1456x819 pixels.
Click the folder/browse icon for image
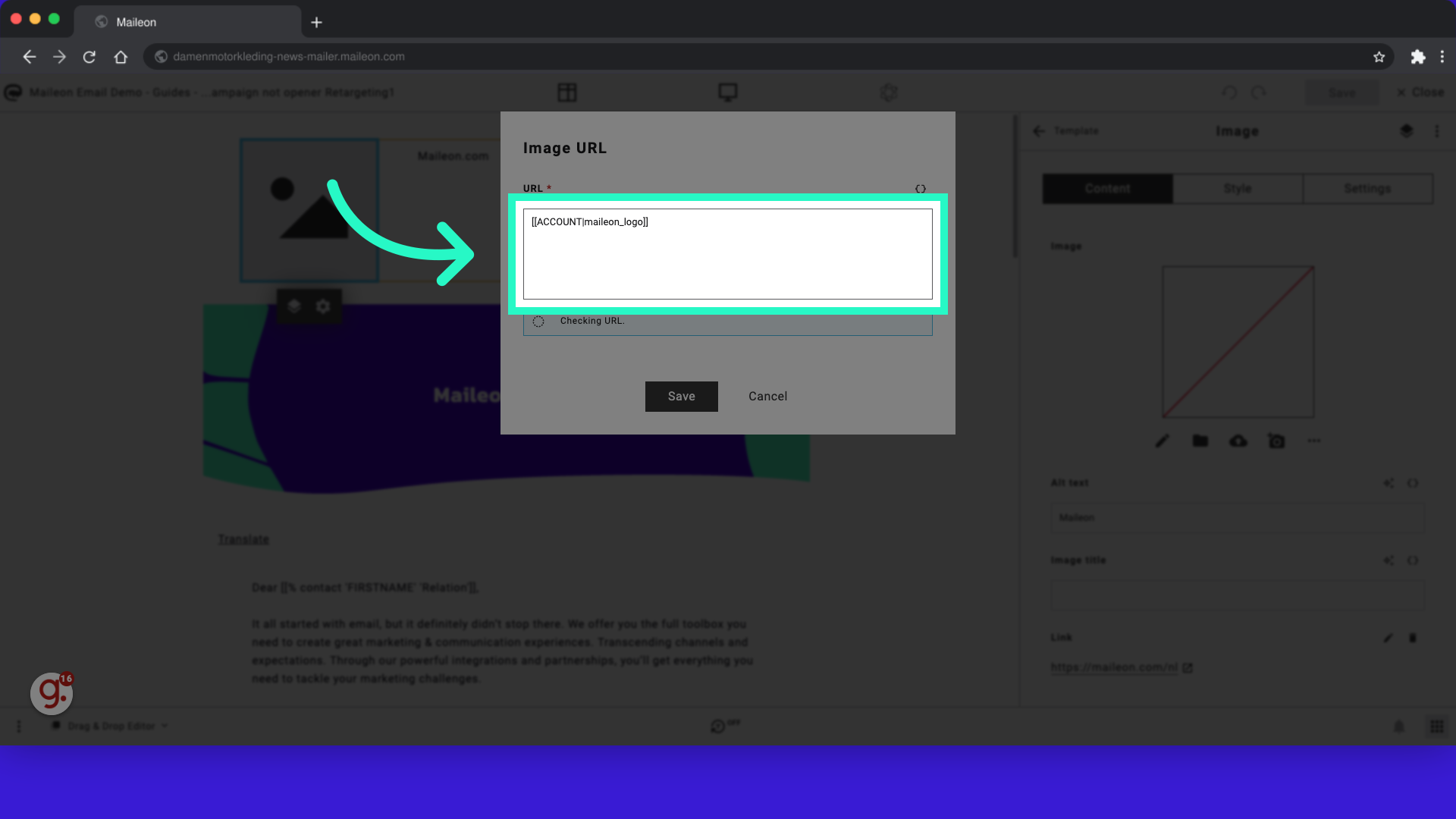(x=1200, y=440)
